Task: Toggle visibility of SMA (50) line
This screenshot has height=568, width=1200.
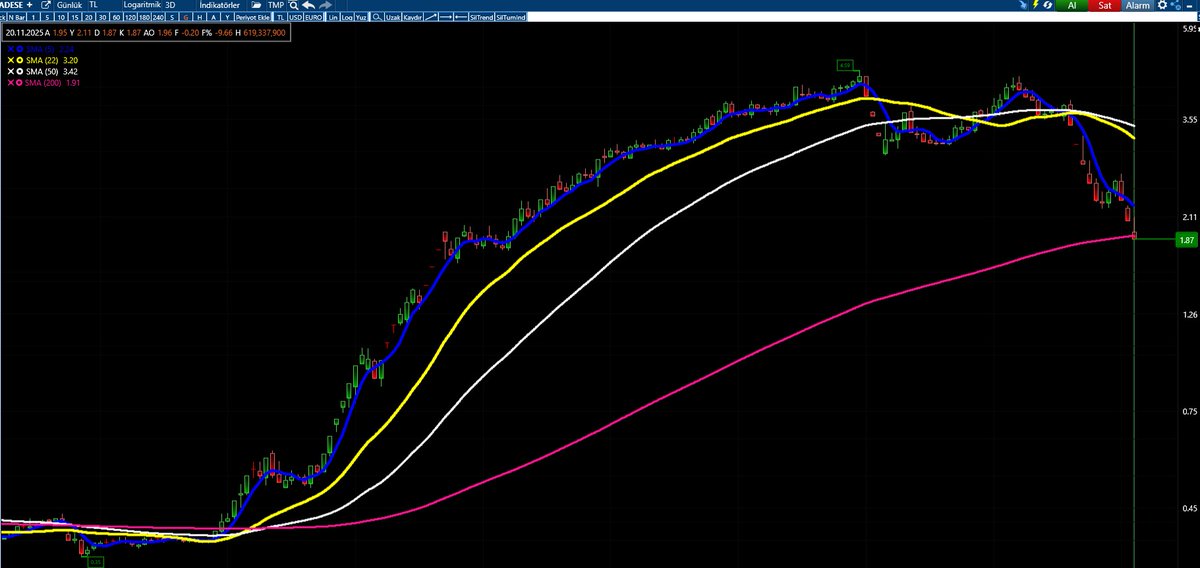Action: (20, 71)
